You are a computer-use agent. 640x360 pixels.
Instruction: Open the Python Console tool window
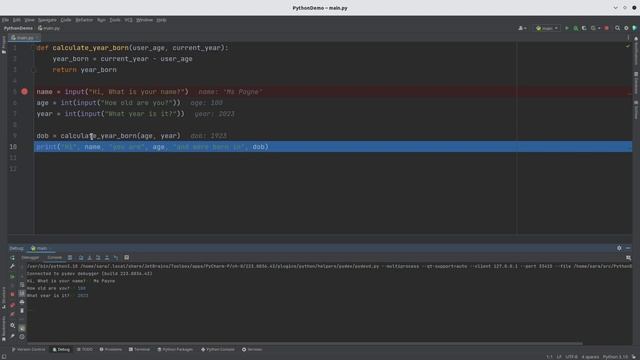218,349
